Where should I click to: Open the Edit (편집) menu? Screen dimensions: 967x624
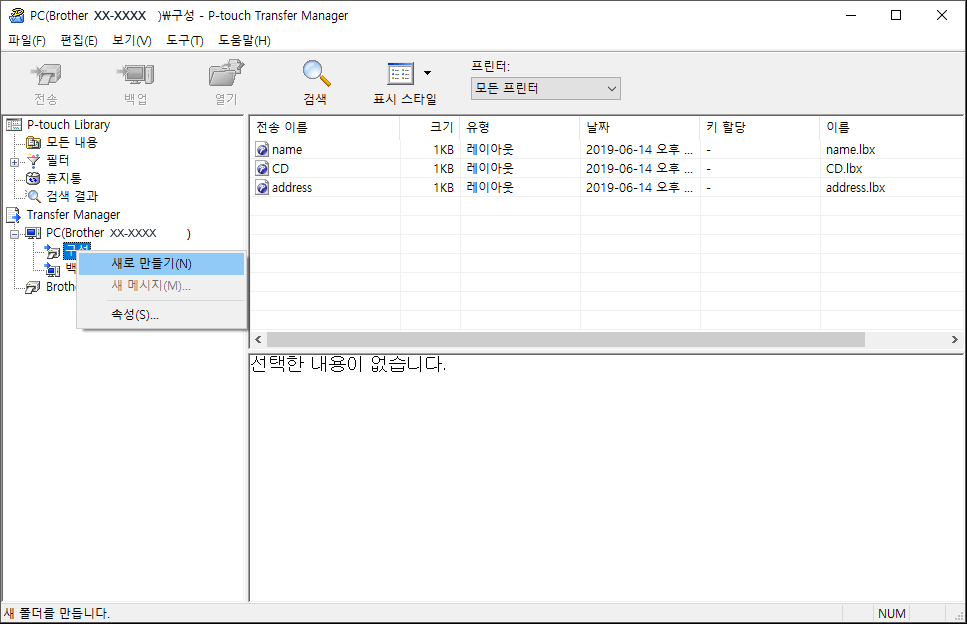pyautogui.click(x=79, y=41)
